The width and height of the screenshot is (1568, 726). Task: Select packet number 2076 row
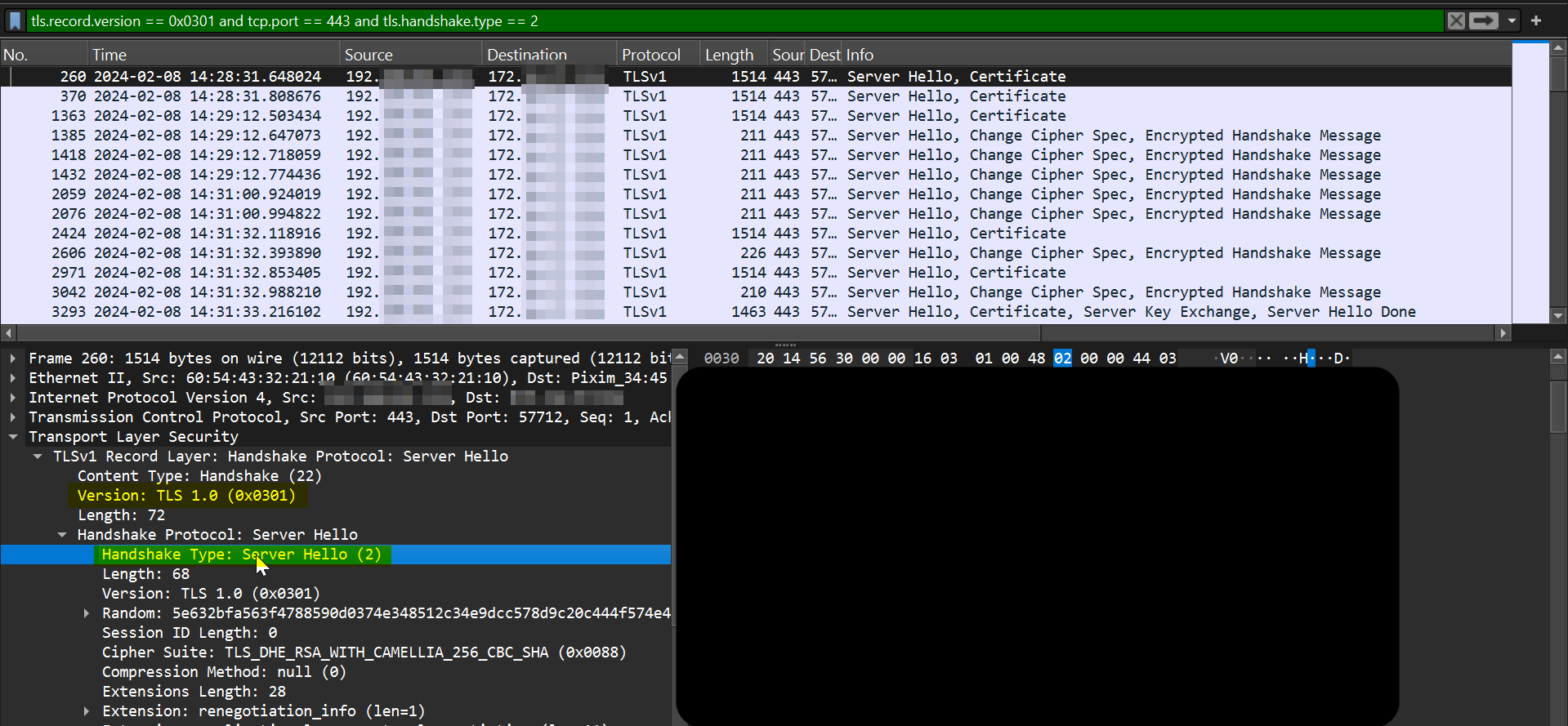coord(756,213)
